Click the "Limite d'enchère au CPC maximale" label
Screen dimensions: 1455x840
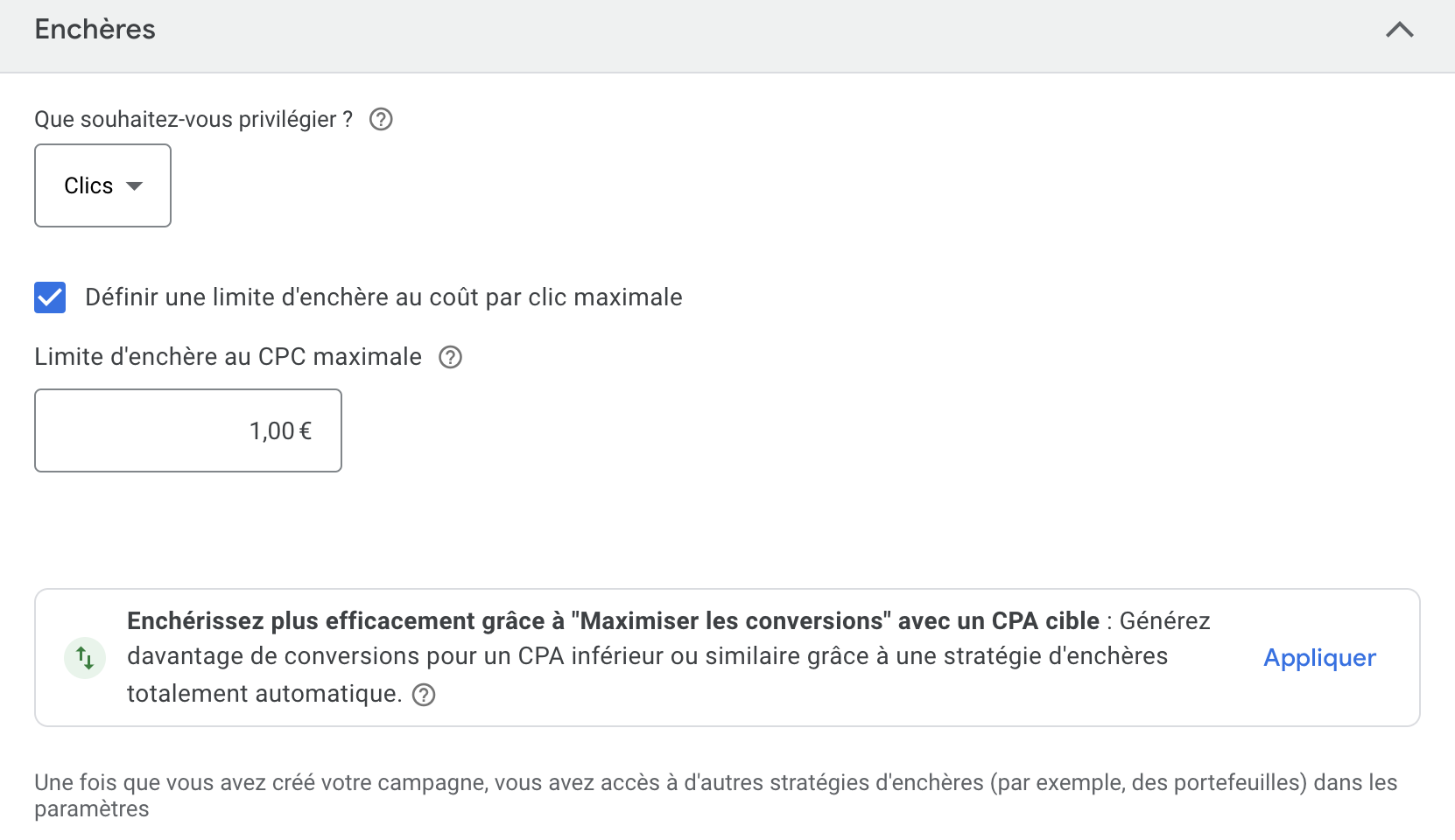coord(228,357)
